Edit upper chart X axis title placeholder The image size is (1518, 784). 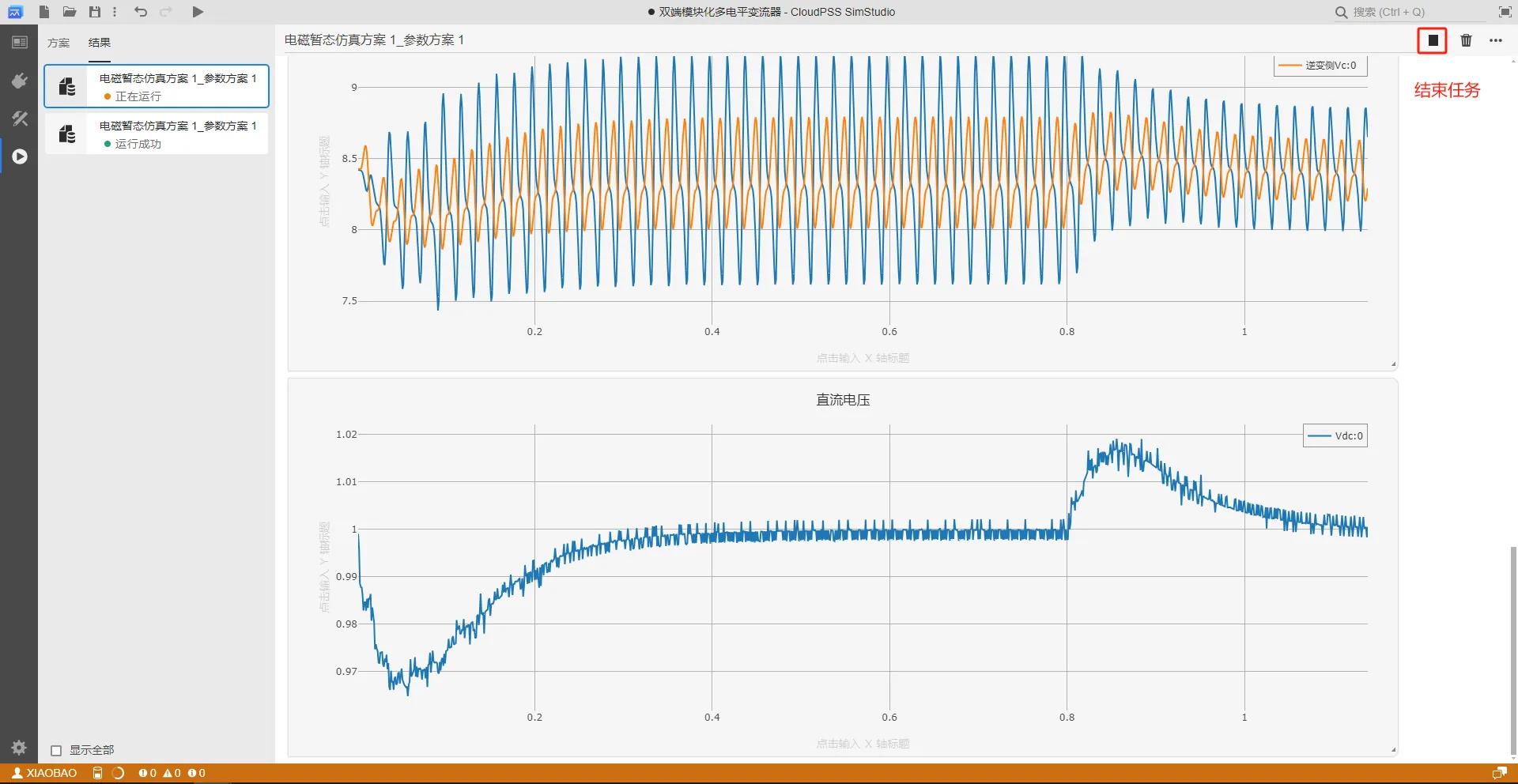click(x=863, y=358)
